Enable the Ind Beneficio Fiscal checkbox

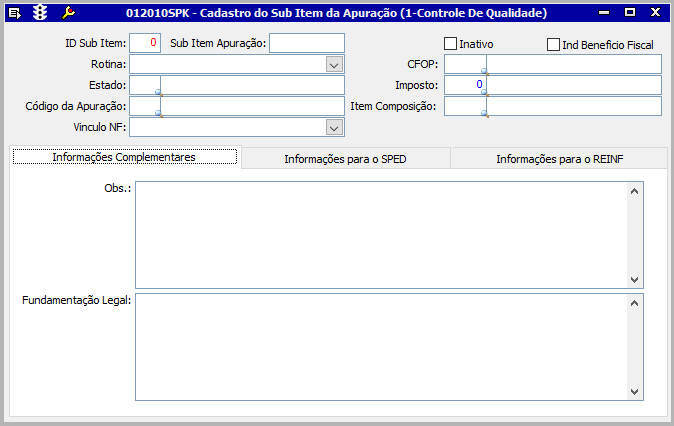[x=553, y=44]
